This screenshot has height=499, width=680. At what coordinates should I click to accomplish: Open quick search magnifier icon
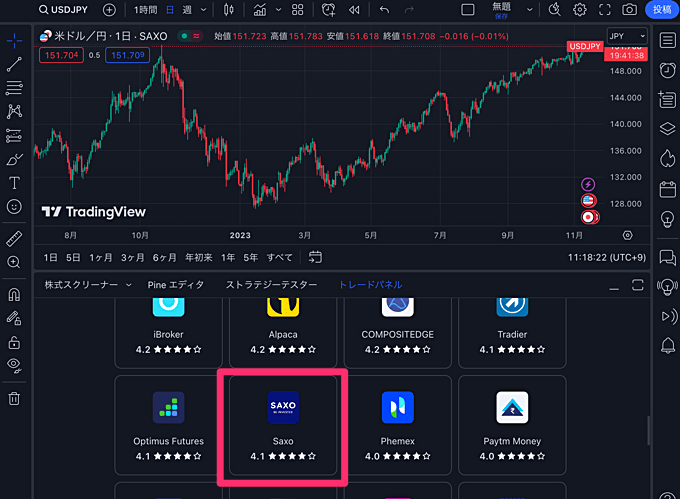[x=555, y=10]
